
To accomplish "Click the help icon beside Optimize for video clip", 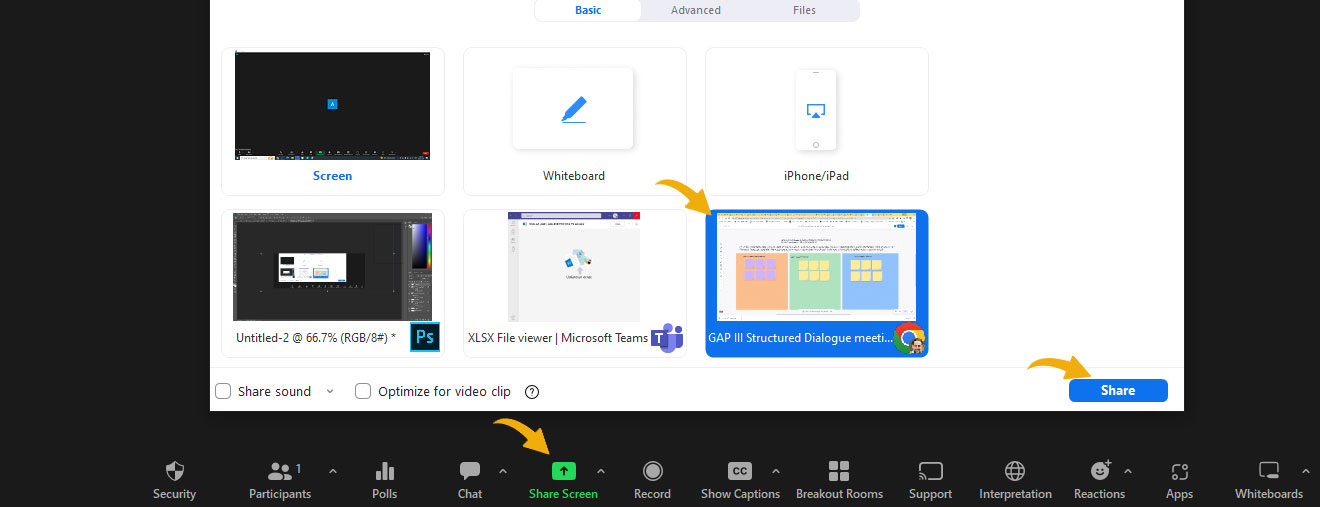I will (x=532, y=392).
